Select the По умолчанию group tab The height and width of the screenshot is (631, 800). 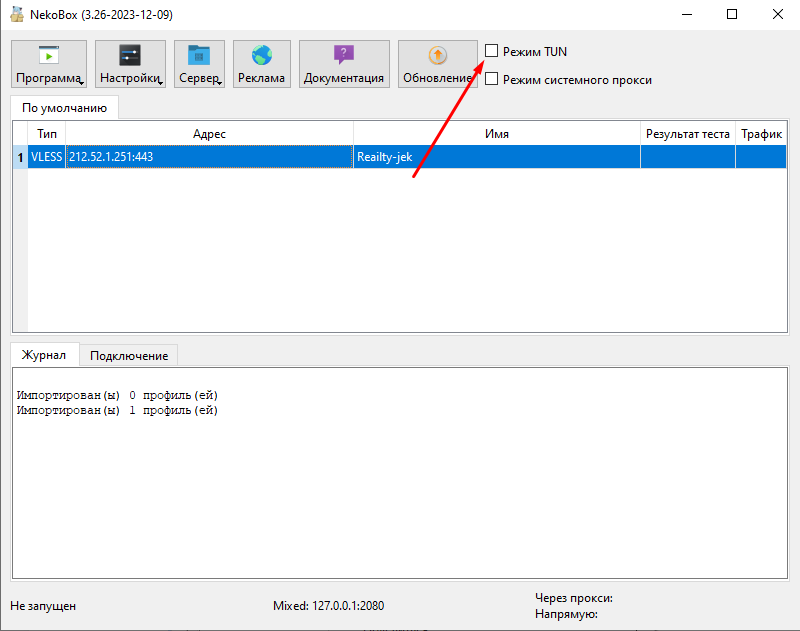(x=64, y=107)
